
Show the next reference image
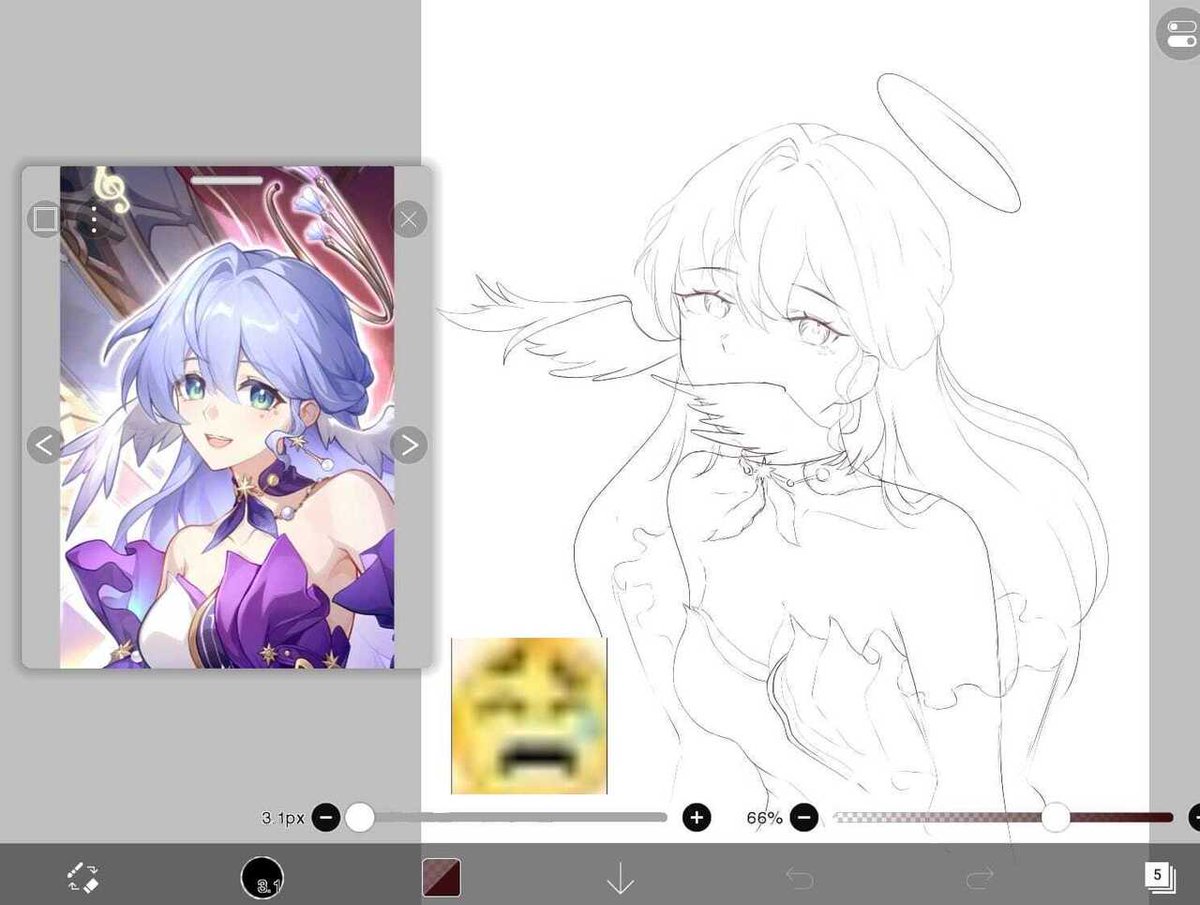pyautogui.click(x=407, y=445)
